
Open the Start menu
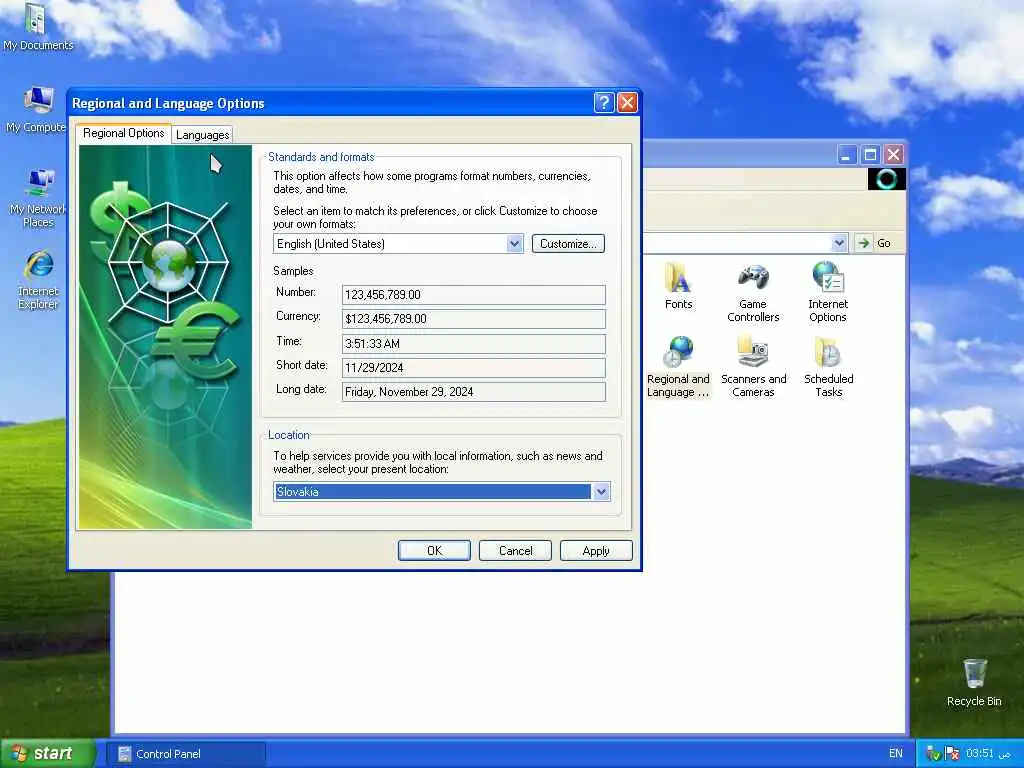pos(48,754)
